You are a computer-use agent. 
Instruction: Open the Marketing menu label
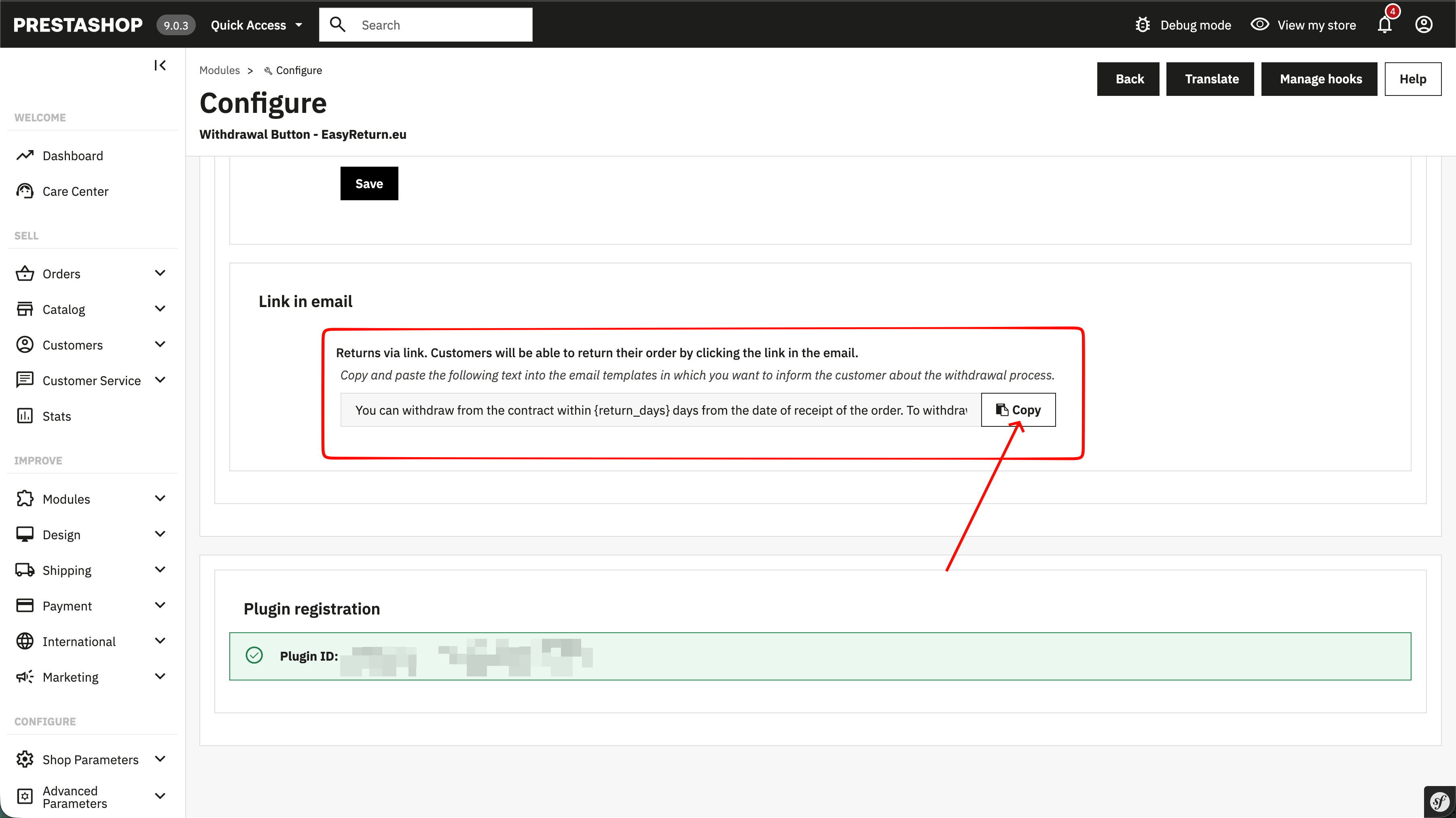click(x=71, y=677)
